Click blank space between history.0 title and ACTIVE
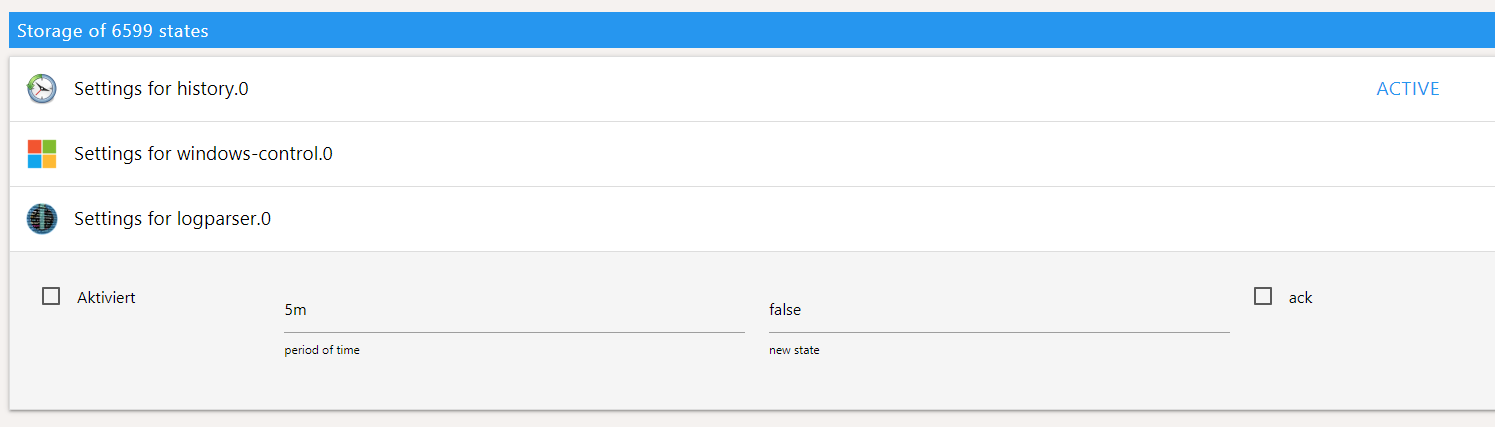 (800, 89)
